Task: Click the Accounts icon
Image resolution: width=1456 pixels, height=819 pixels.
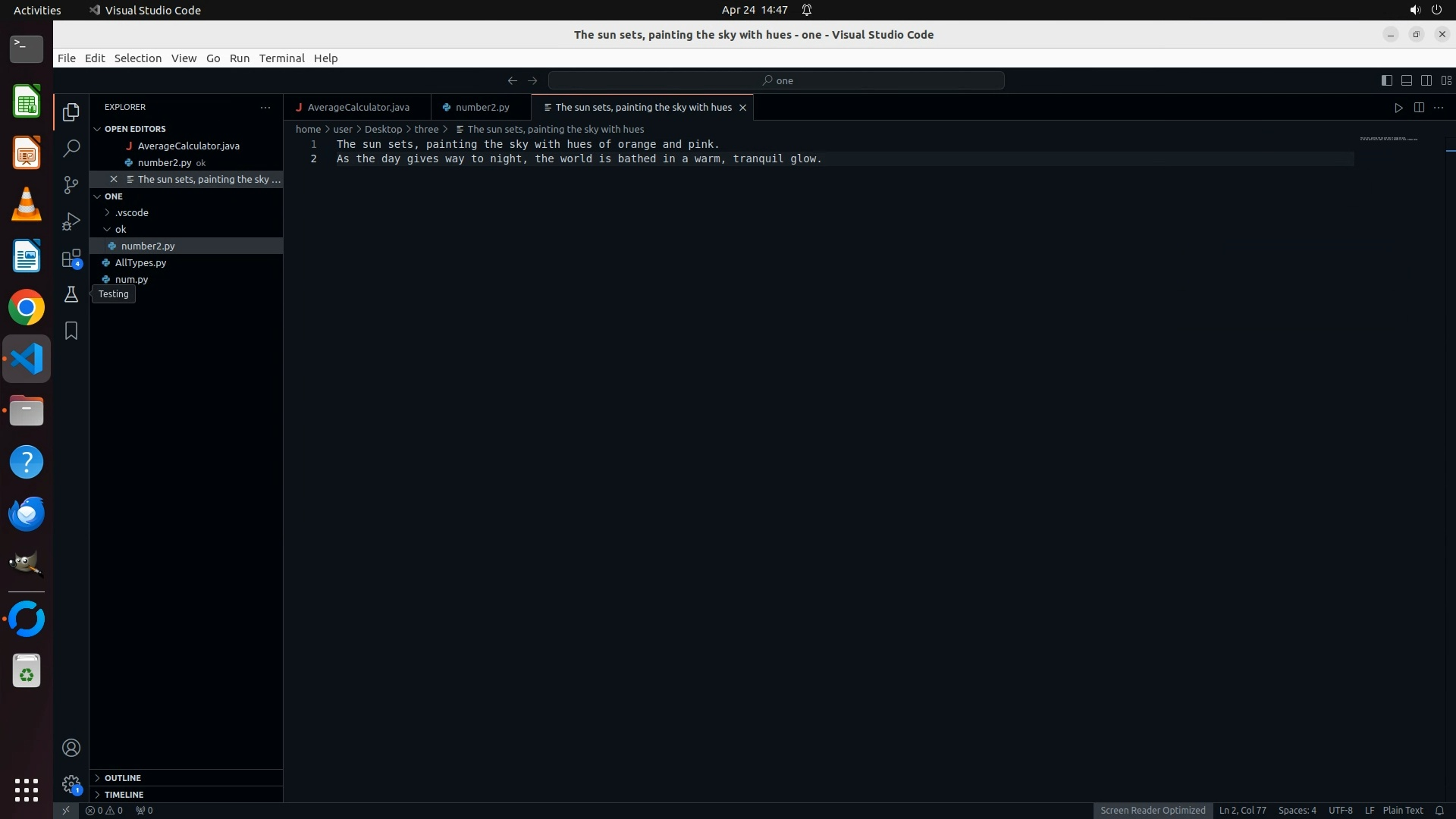Action: coord(71,748)
